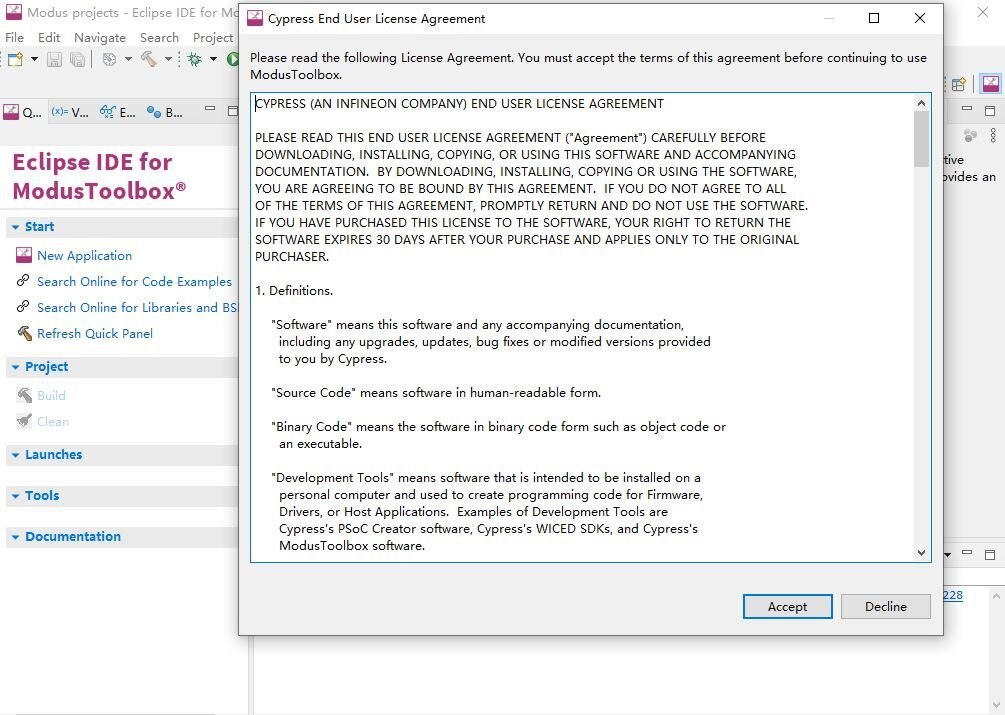Open Search Online for Code Examples
The image size is (1005, 715).
tap(134, 282)
